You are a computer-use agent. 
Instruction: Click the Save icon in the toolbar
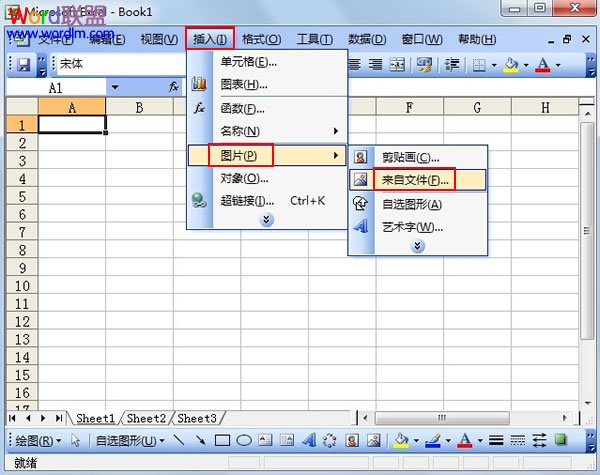24,65
